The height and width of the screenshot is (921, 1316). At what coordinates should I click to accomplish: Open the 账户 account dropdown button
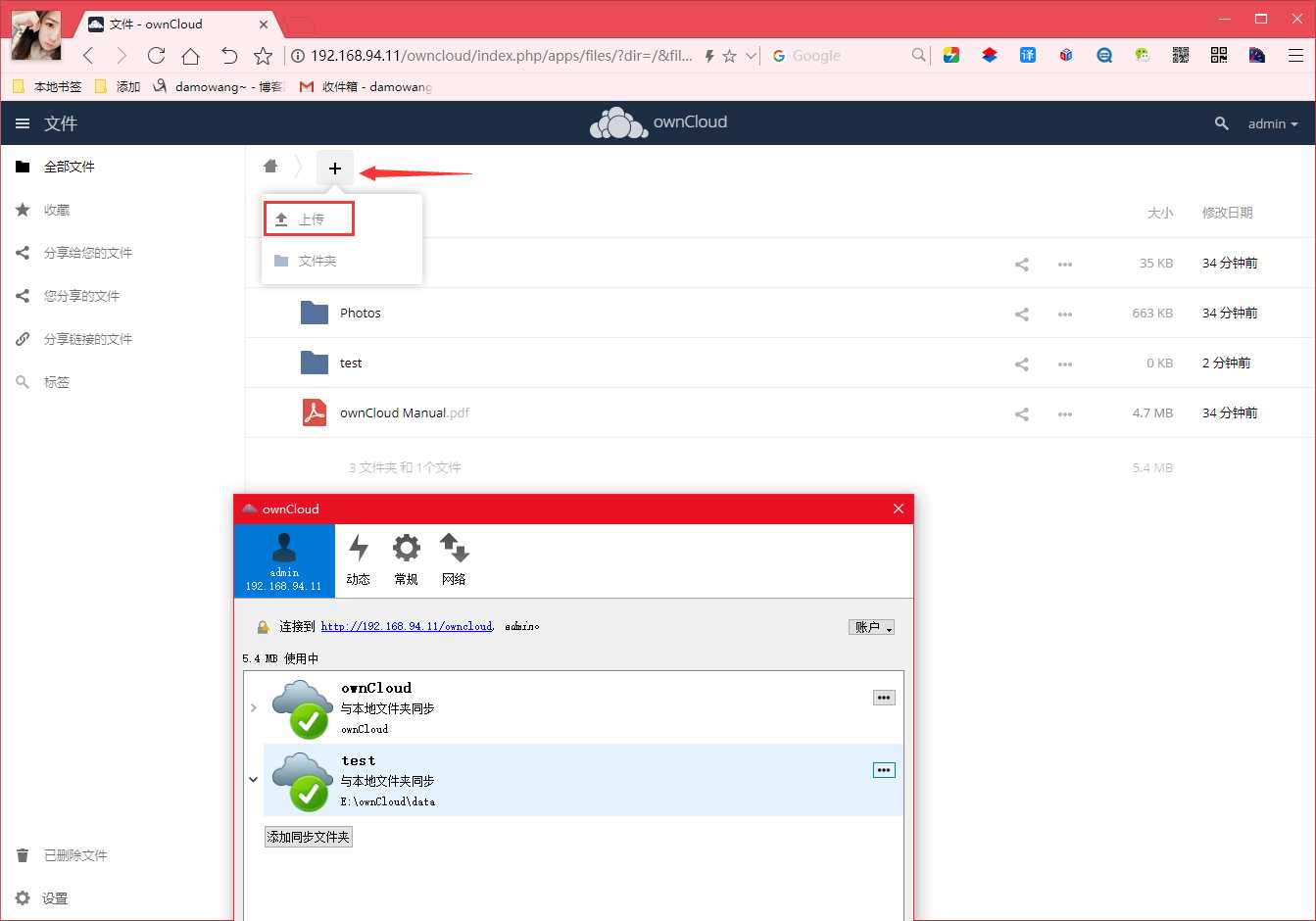coord(871,627)
